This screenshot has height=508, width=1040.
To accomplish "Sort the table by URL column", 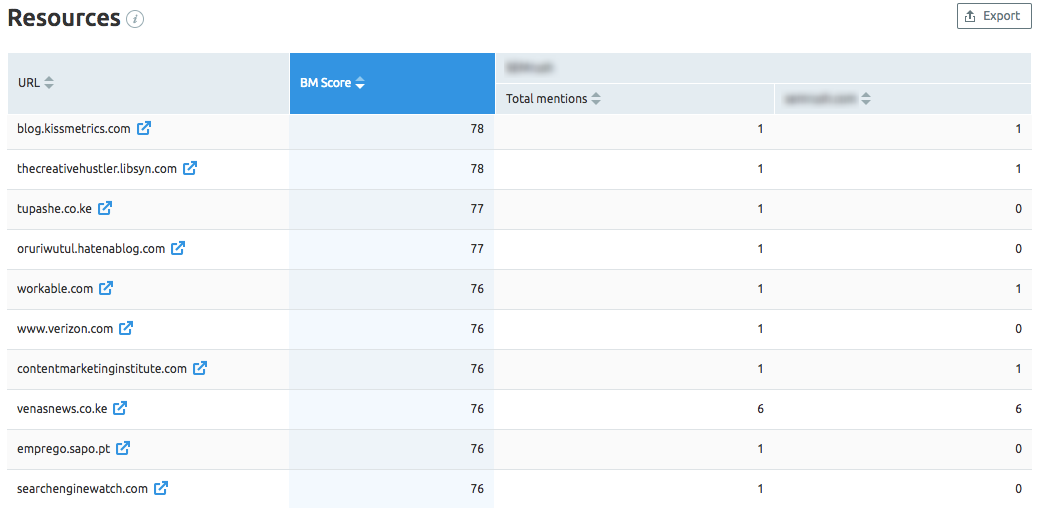I will [49, 84].
